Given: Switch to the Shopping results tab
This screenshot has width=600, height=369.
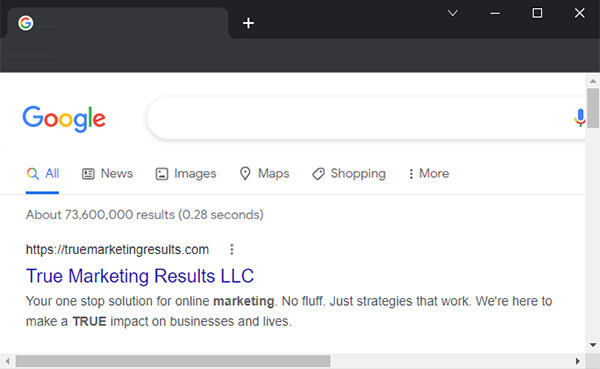Looking at the screenshot, I should pos(349,173).
